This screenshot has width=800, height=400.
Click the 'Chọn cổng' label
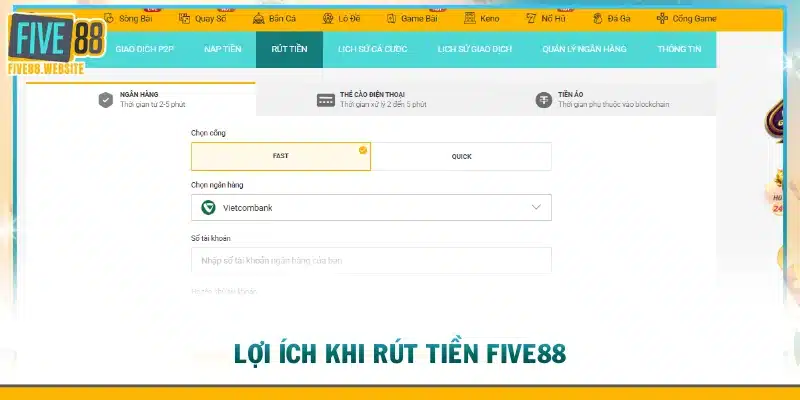coord(208,133)
